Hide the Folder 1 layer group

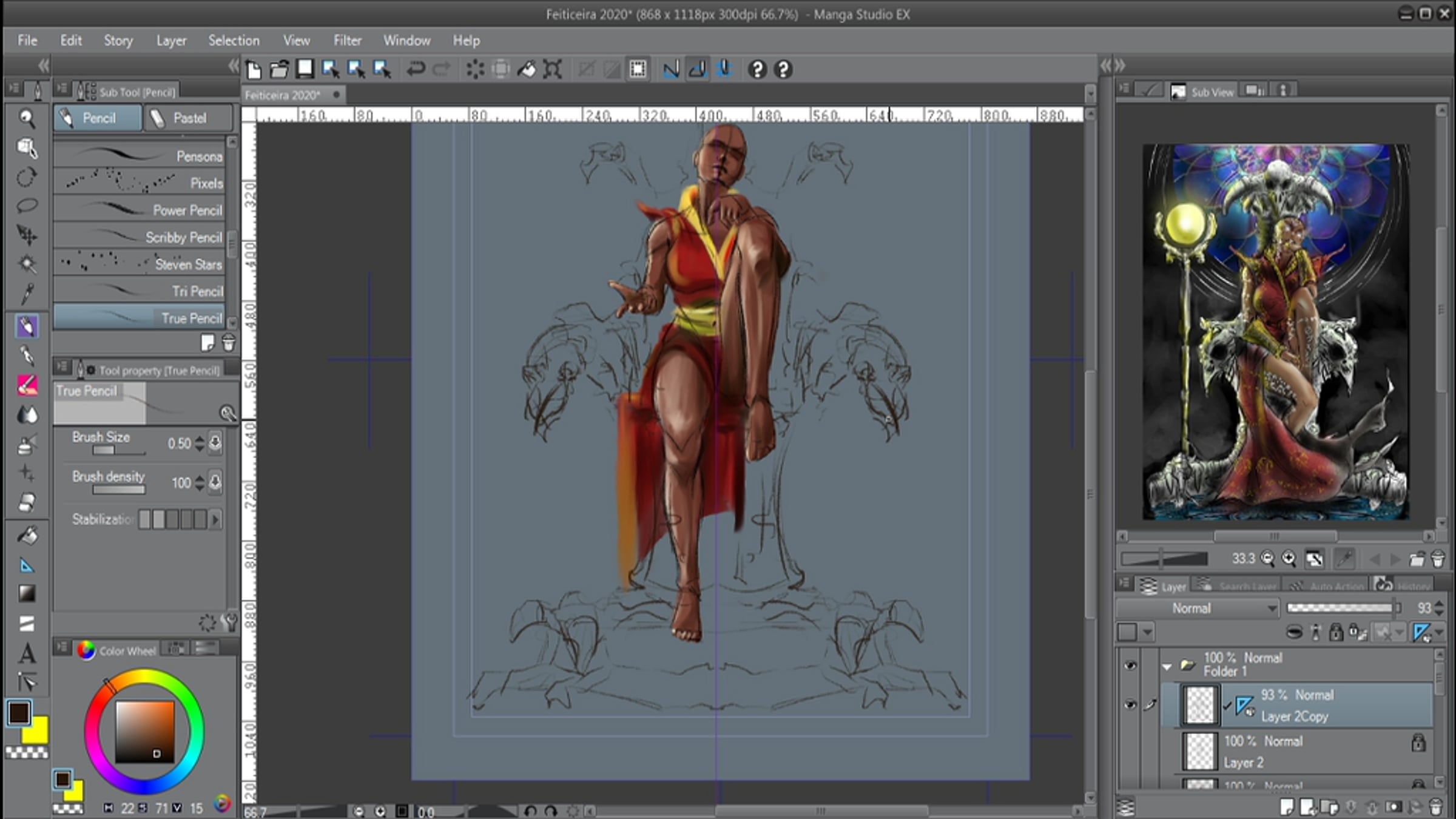(x=1130, y=666)
